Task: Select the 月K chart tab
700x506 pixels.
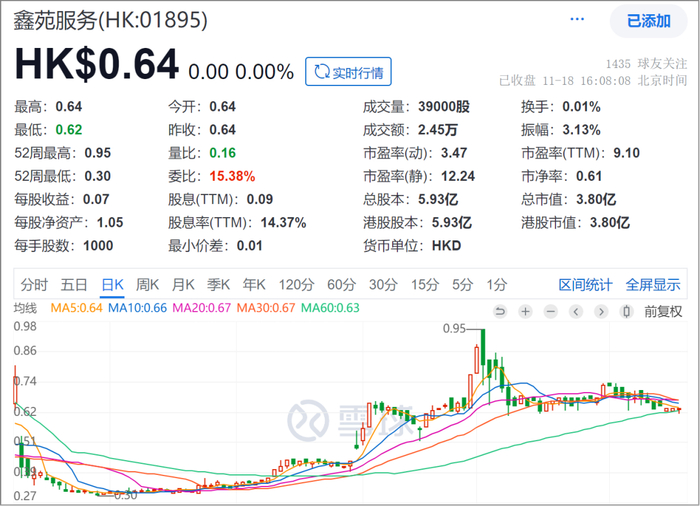Action: tap(183, 284)
